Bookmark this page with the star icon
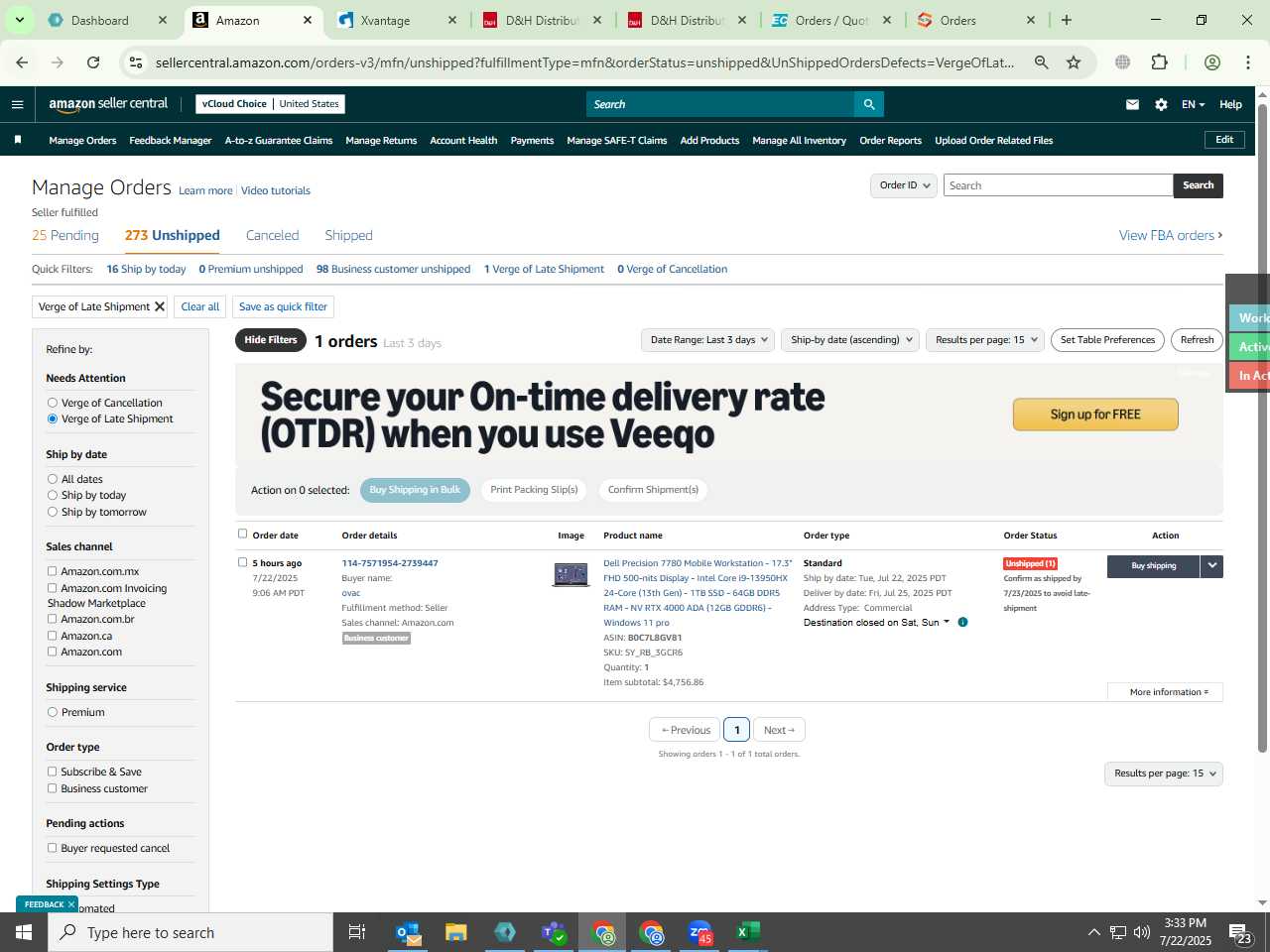Screen dimensions: 1270x952 tap(1074, 62)
